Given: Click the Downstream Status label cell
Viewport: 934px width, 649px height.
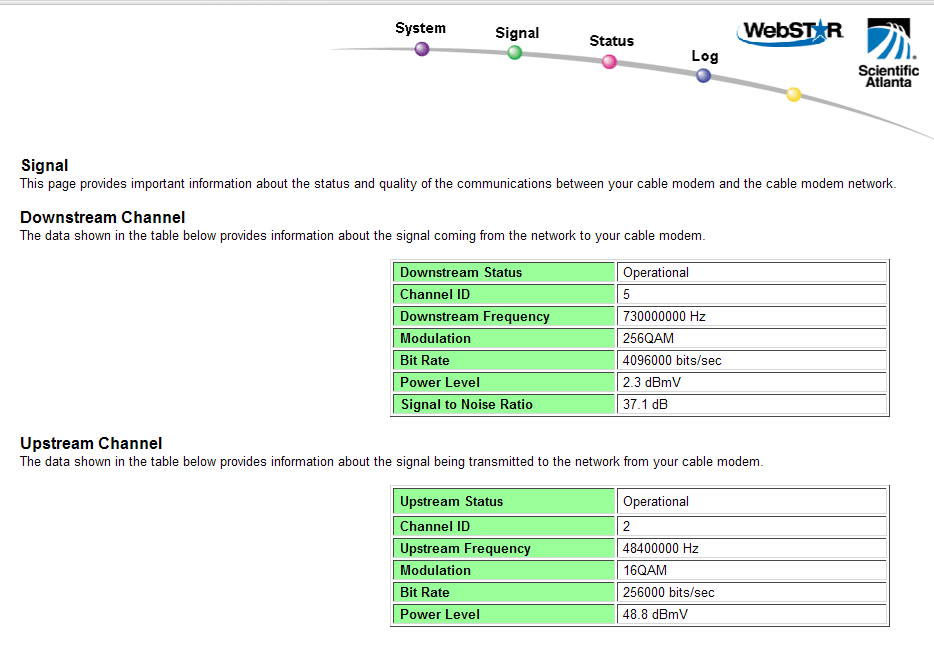Looking at the screenshot, I should (504, 272).
